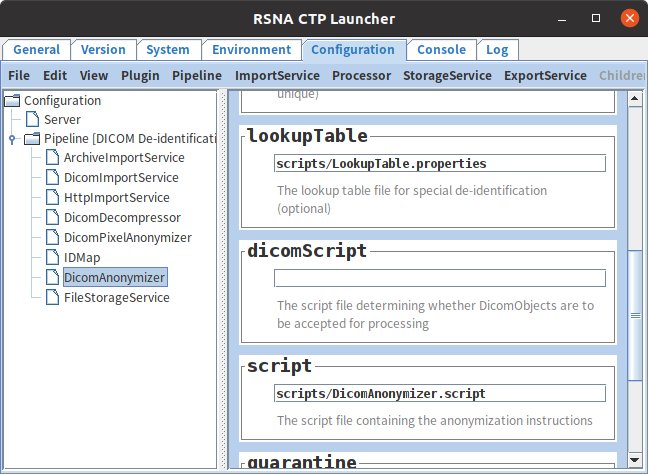Click the IDMap file icon

[52, 257]
